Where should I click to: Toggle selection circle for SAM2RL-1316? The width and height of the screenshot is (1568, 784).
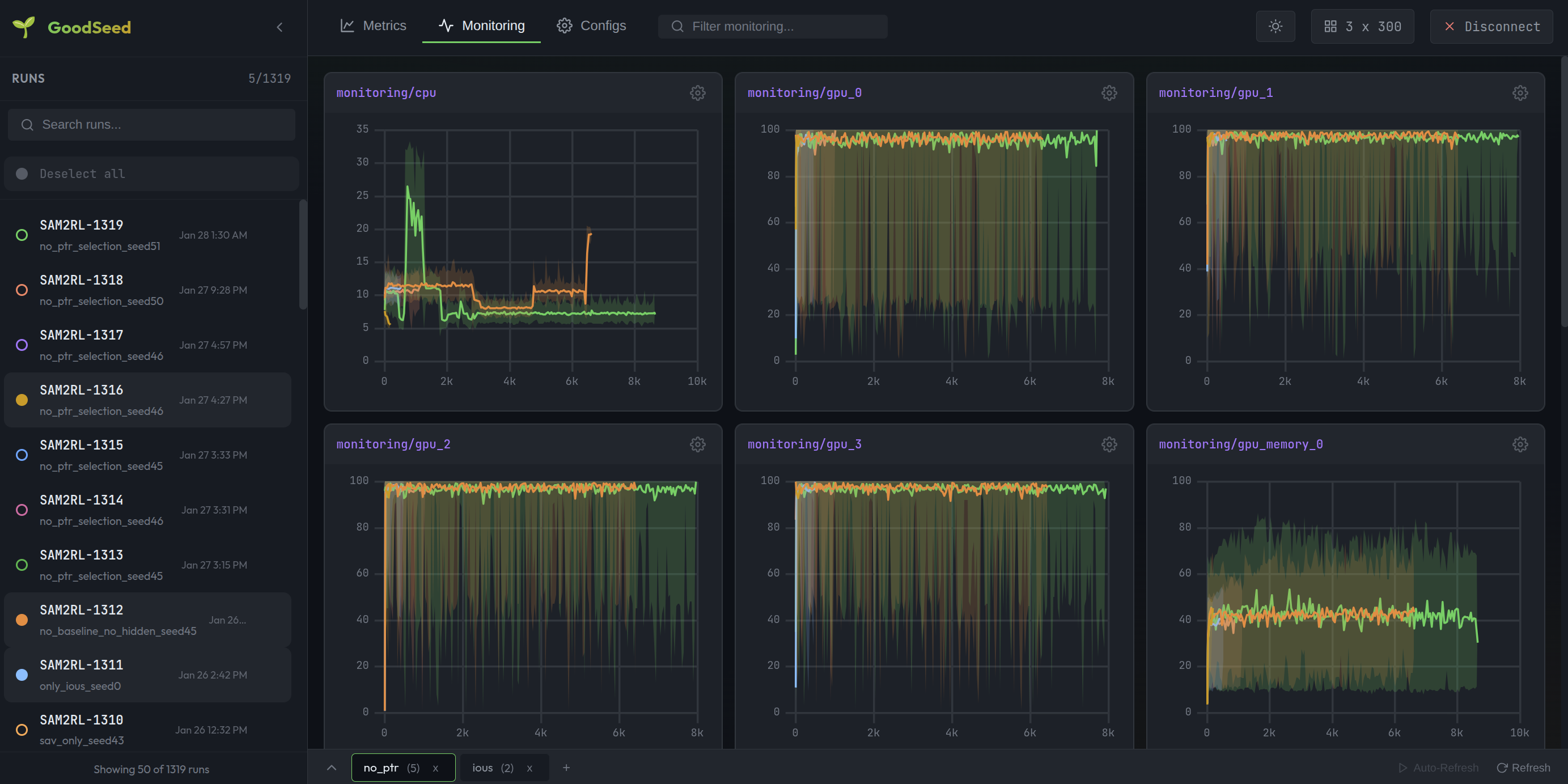pos(22,400)
